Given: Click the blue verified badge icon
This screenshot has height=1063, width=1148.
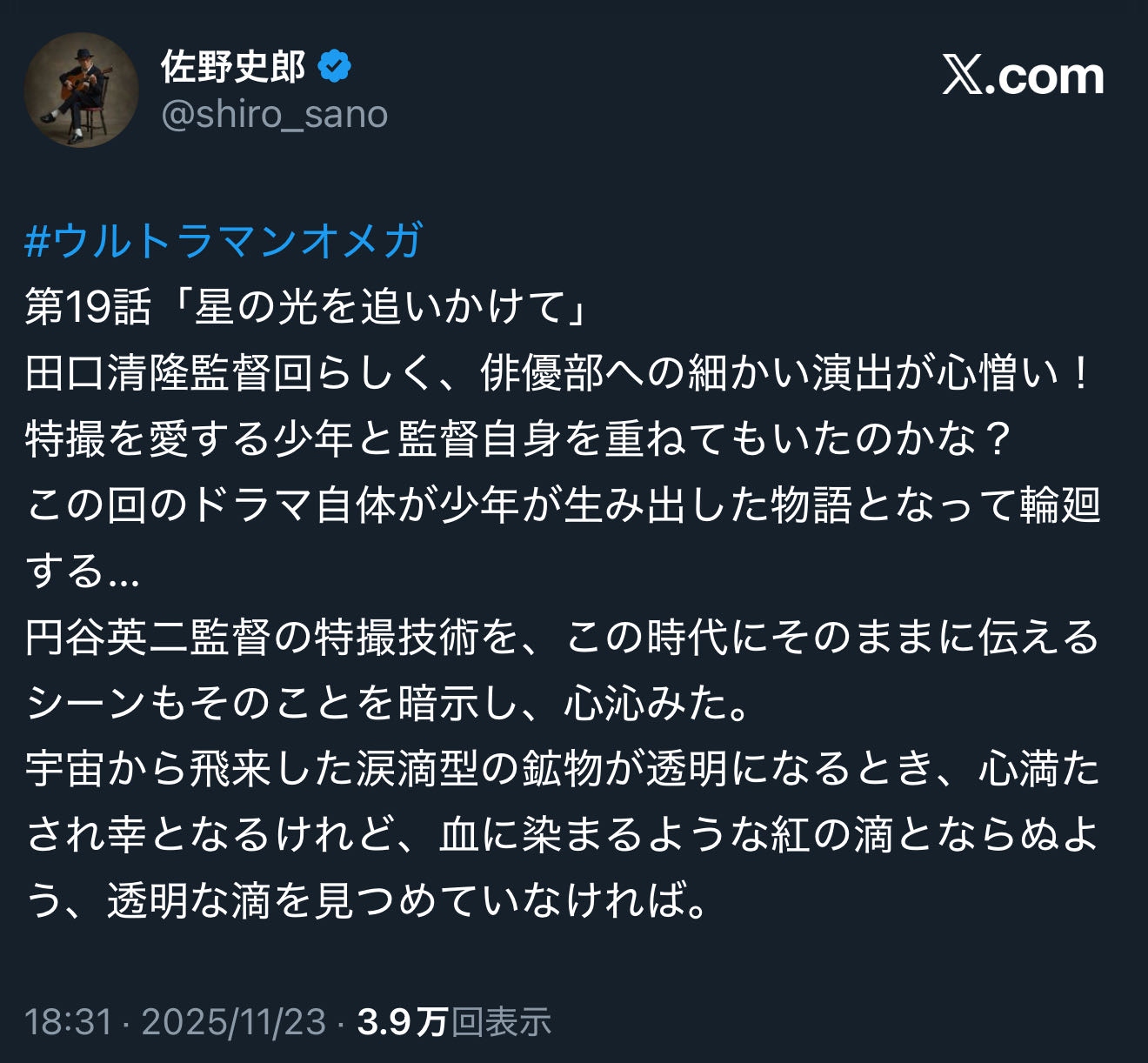Looking at the screenshot, I should 335,67.
